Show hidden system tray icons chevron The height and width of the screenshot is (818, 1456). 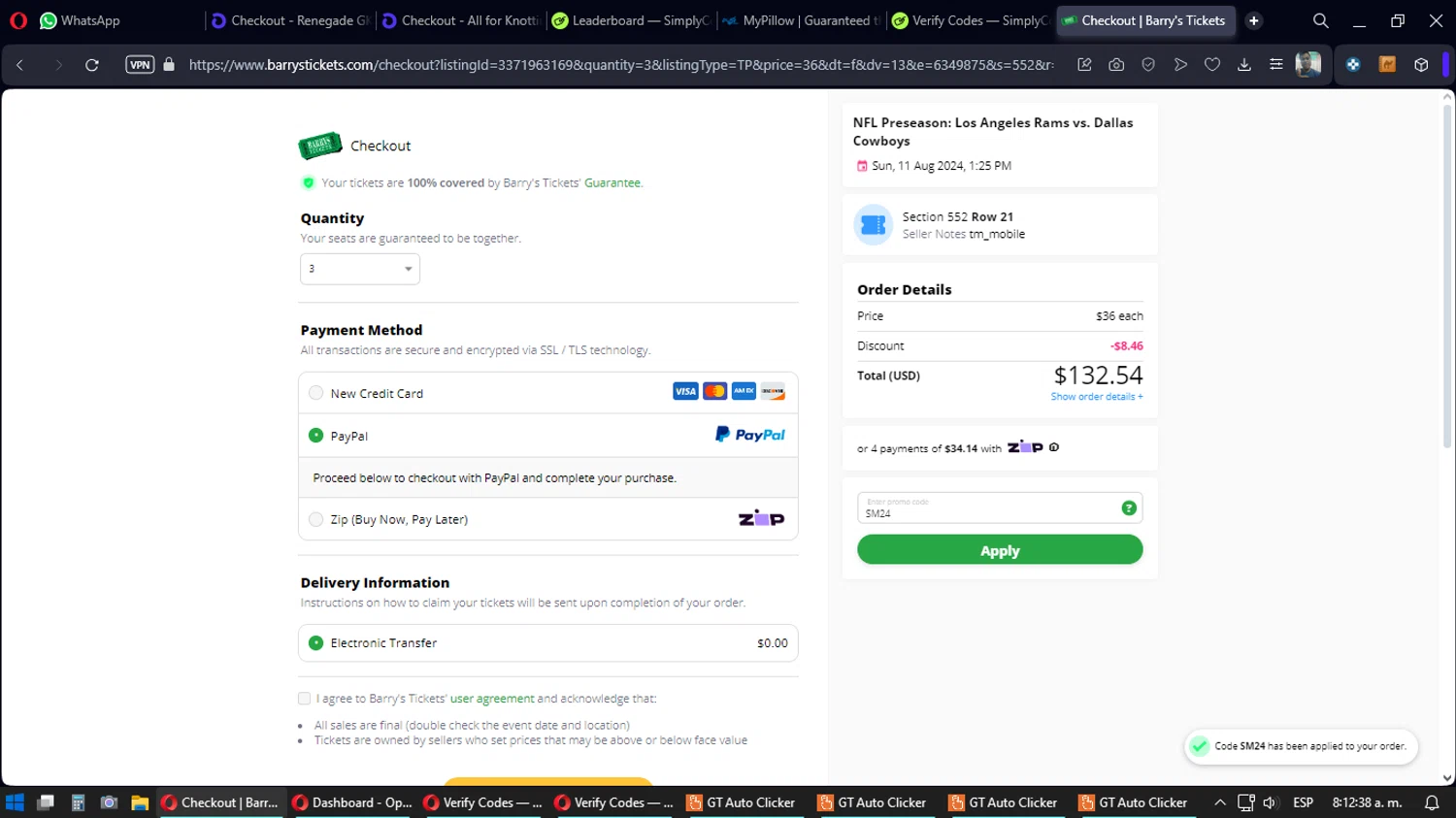[1220, 802]
